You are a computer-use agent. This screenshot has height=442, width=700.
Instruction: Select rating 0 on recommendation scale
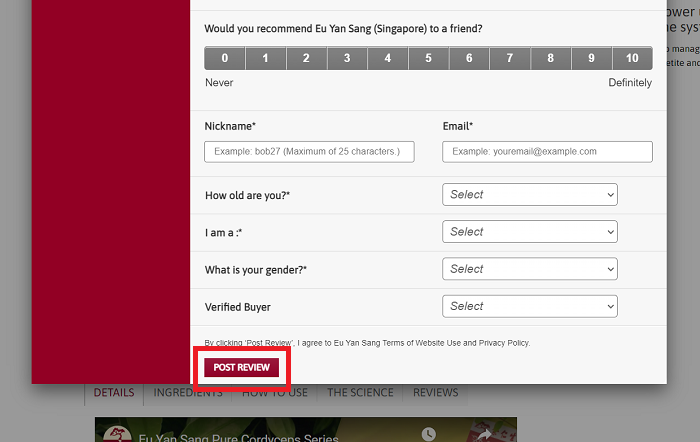click(224, 58)
